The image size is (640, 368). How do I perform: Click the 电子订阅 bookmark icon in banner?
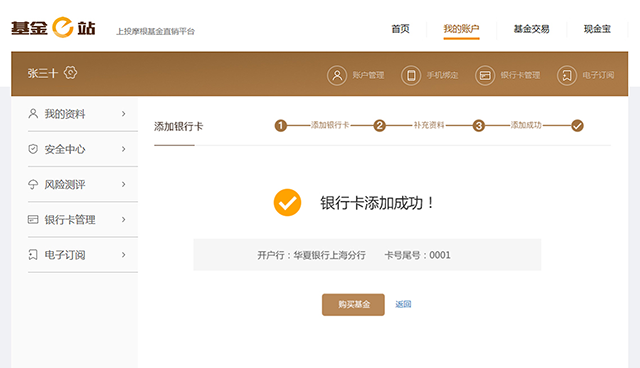(567, 75)
